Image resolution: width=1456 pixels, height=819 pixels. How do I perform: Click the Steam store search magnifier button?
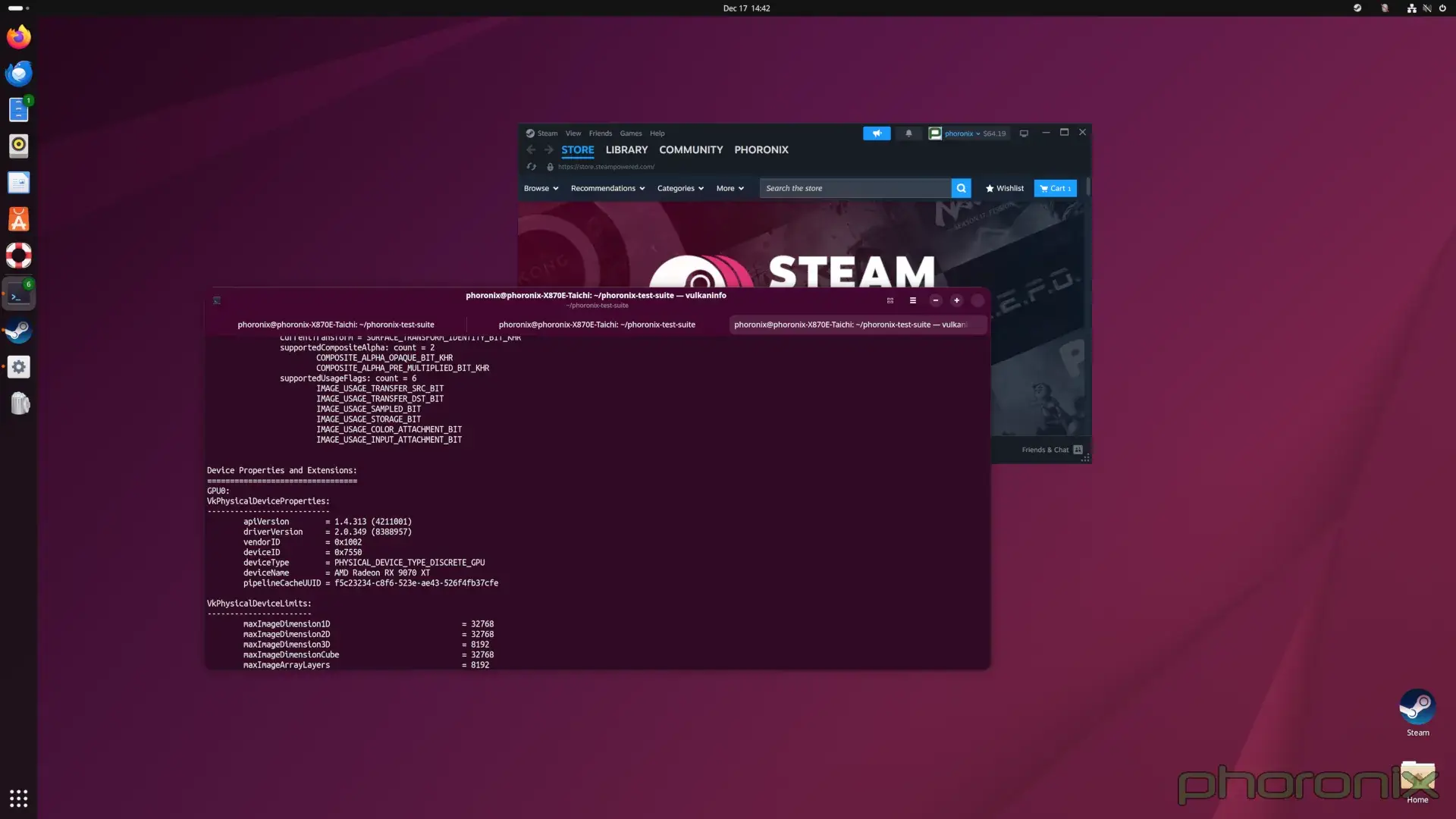tap(961, 188)
